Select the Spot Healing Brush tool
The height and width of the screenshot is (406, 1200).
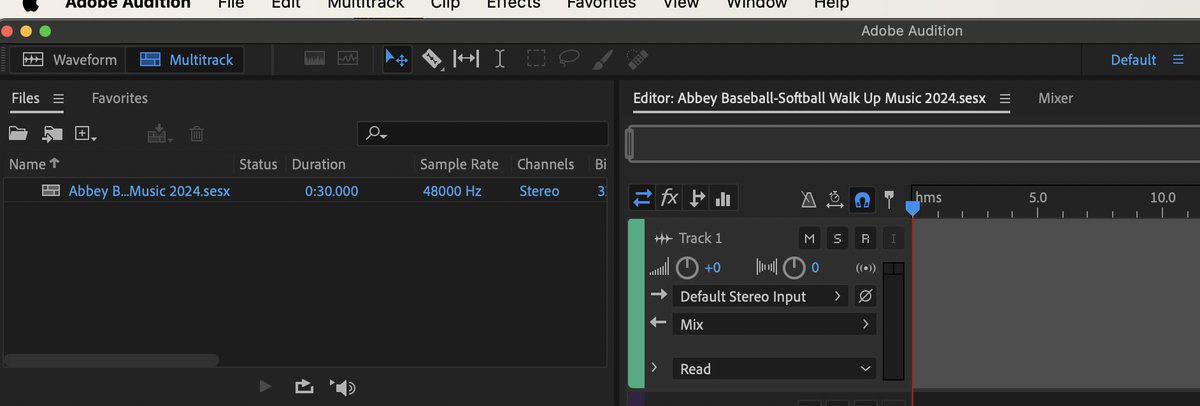tap(636, 59)
